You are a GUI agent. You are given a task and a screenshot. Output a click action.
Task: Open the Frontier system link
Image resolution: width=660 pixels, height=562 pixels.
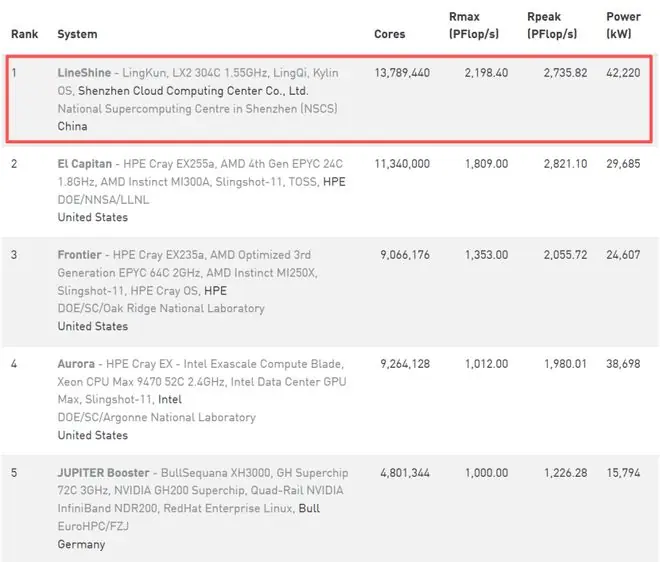click(x=80, y=255)
